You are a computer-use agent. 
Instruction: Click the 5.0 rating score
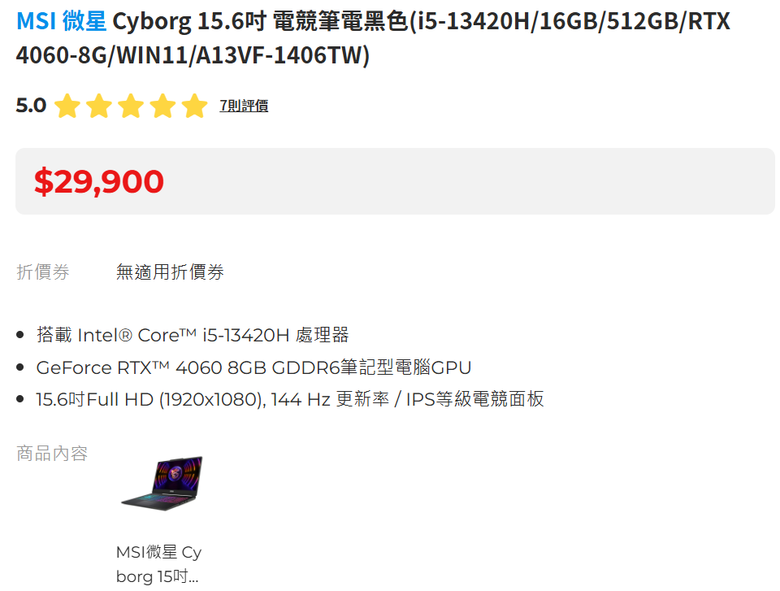[x=31, y=105]
